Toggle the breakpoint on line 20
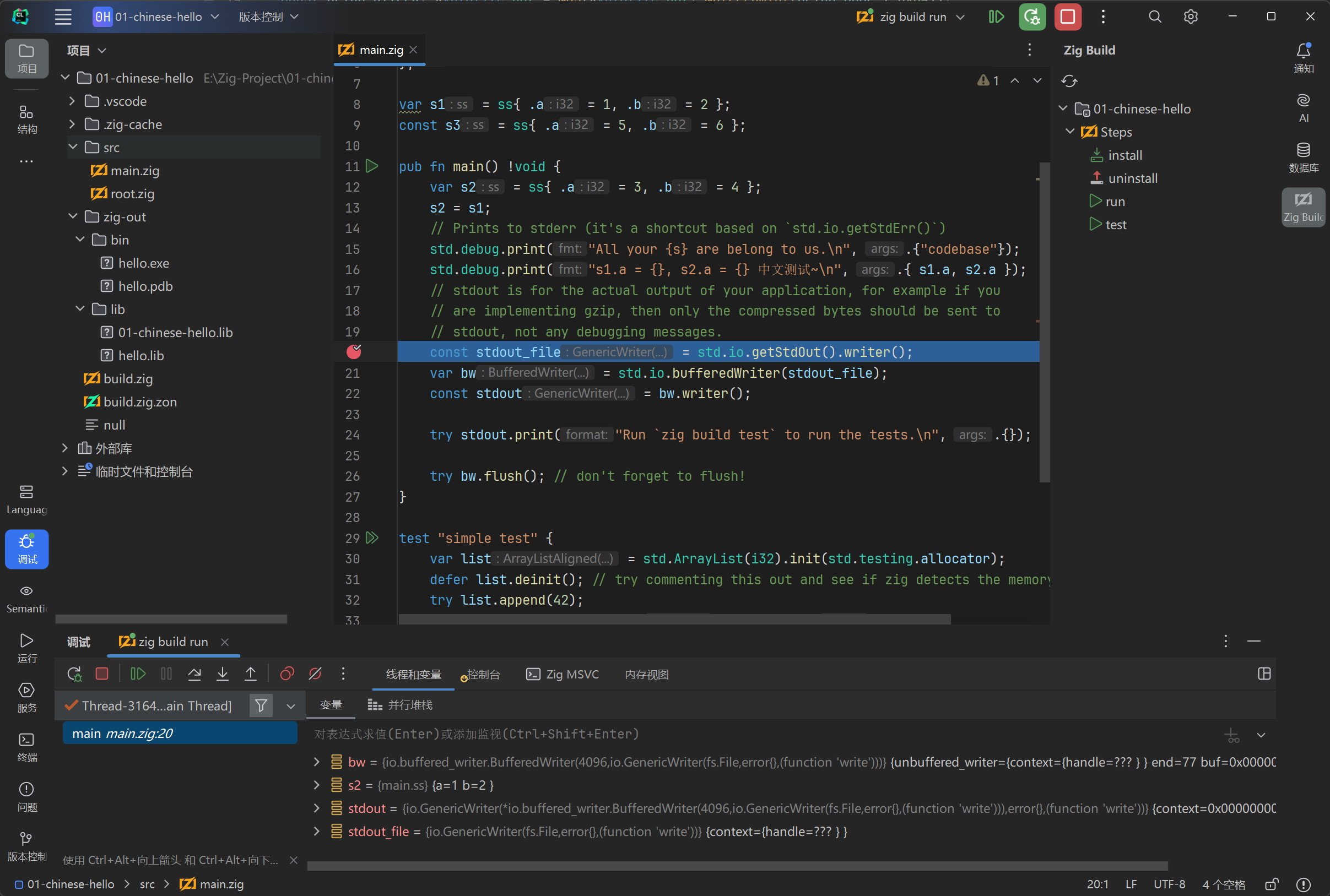Viewport: 1330px width, 896px height. pyautogui.click(x=354, y=352)
